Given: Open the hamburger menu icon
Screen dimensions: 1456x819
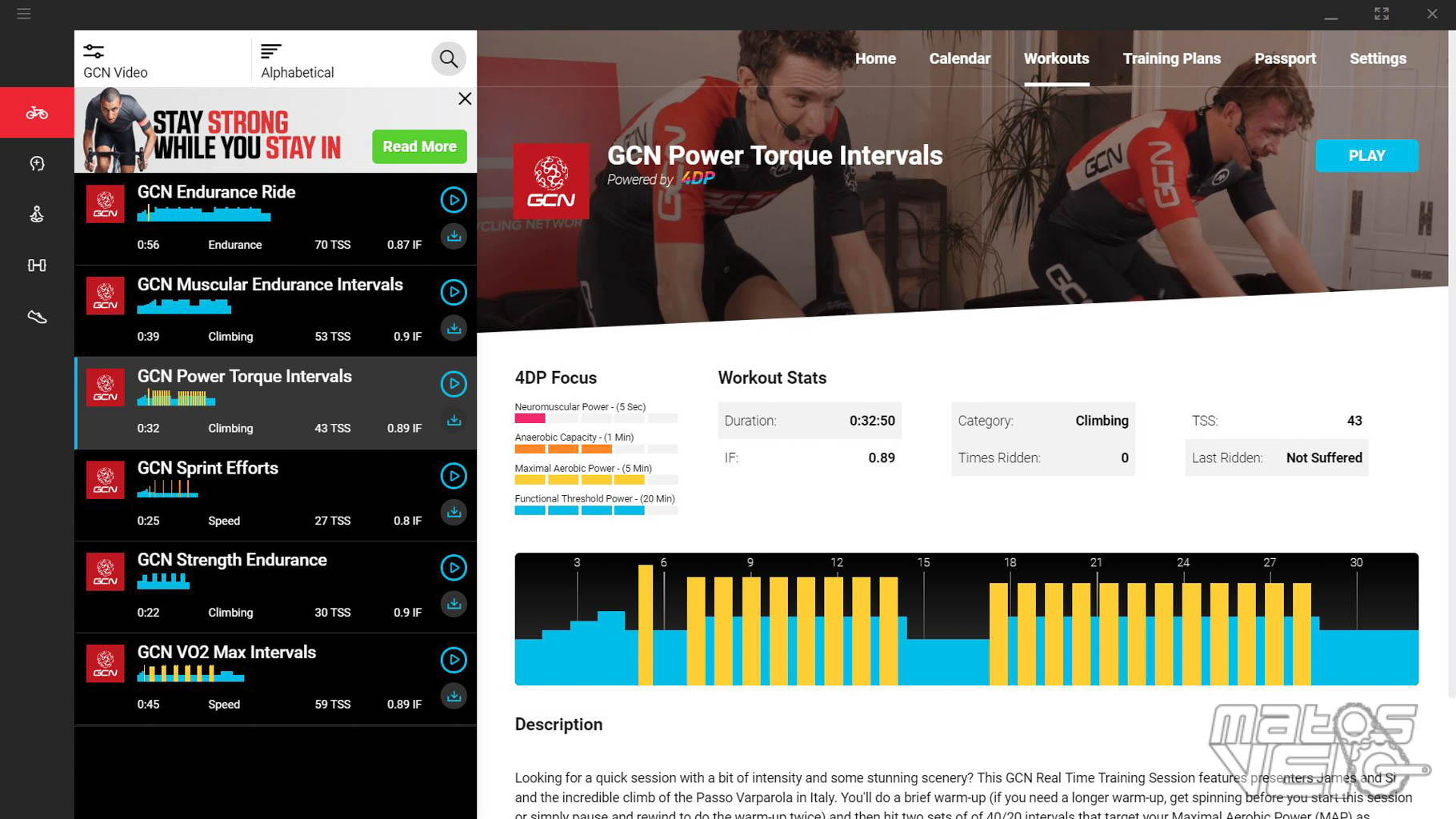Looking at the screenshot, I should point(24,14).
